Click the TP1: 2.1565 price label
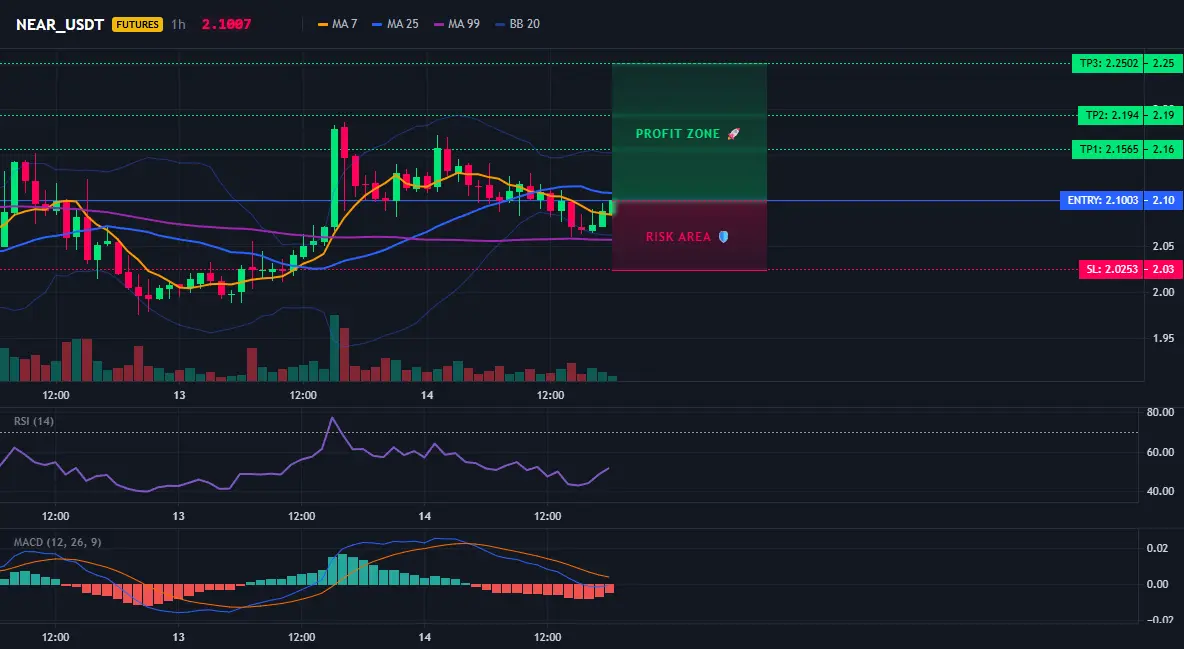 tap(1108, 150)
